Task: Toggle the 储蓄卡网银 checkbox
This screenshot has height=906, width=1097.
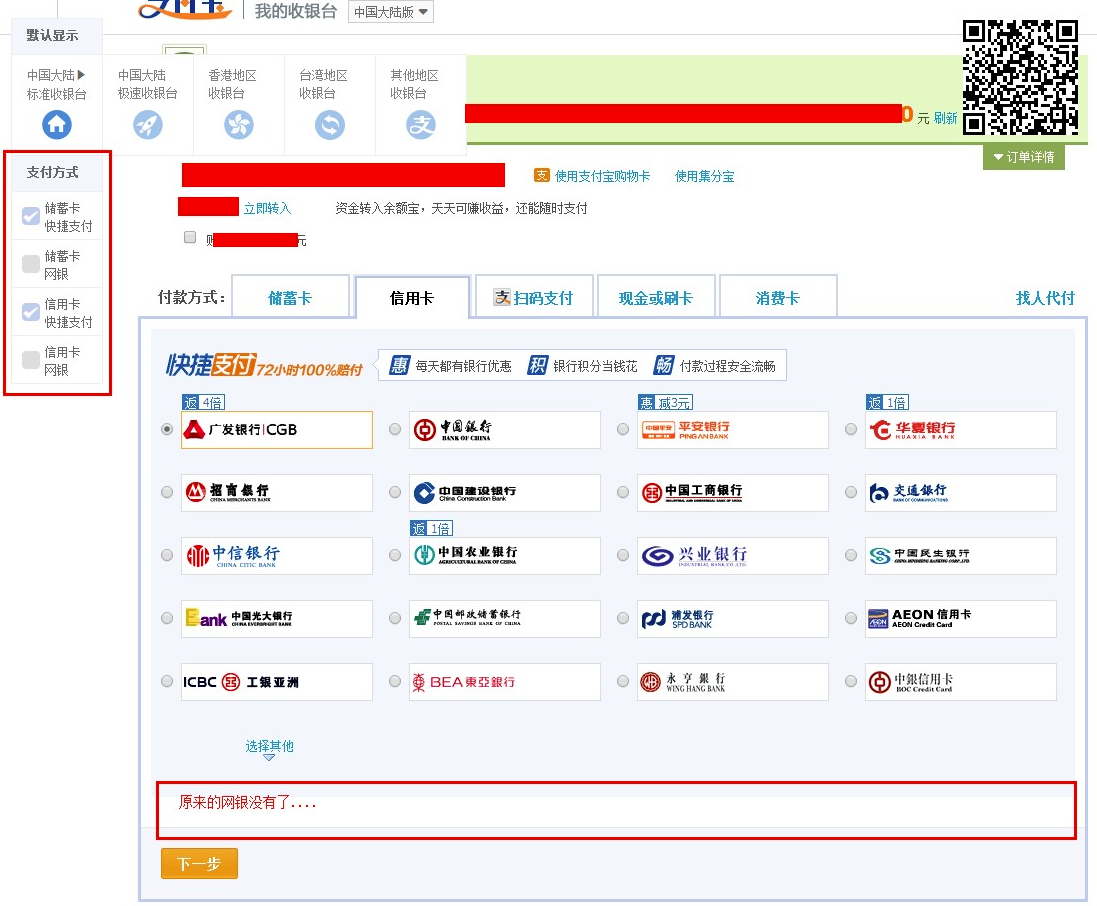Action: coord(31,264)
